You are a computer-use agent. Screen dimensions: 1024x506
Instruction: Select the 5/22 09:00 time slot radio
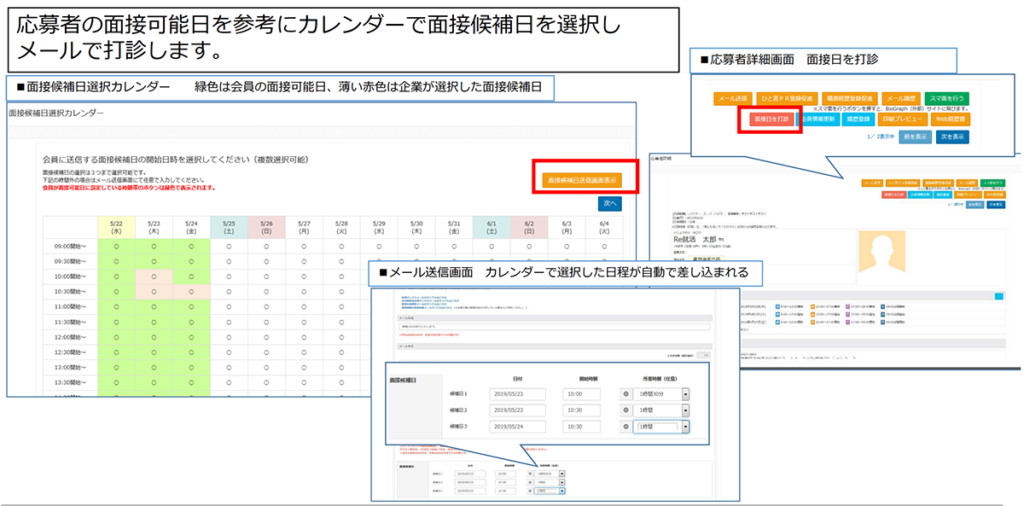click(x=116, y=243)
